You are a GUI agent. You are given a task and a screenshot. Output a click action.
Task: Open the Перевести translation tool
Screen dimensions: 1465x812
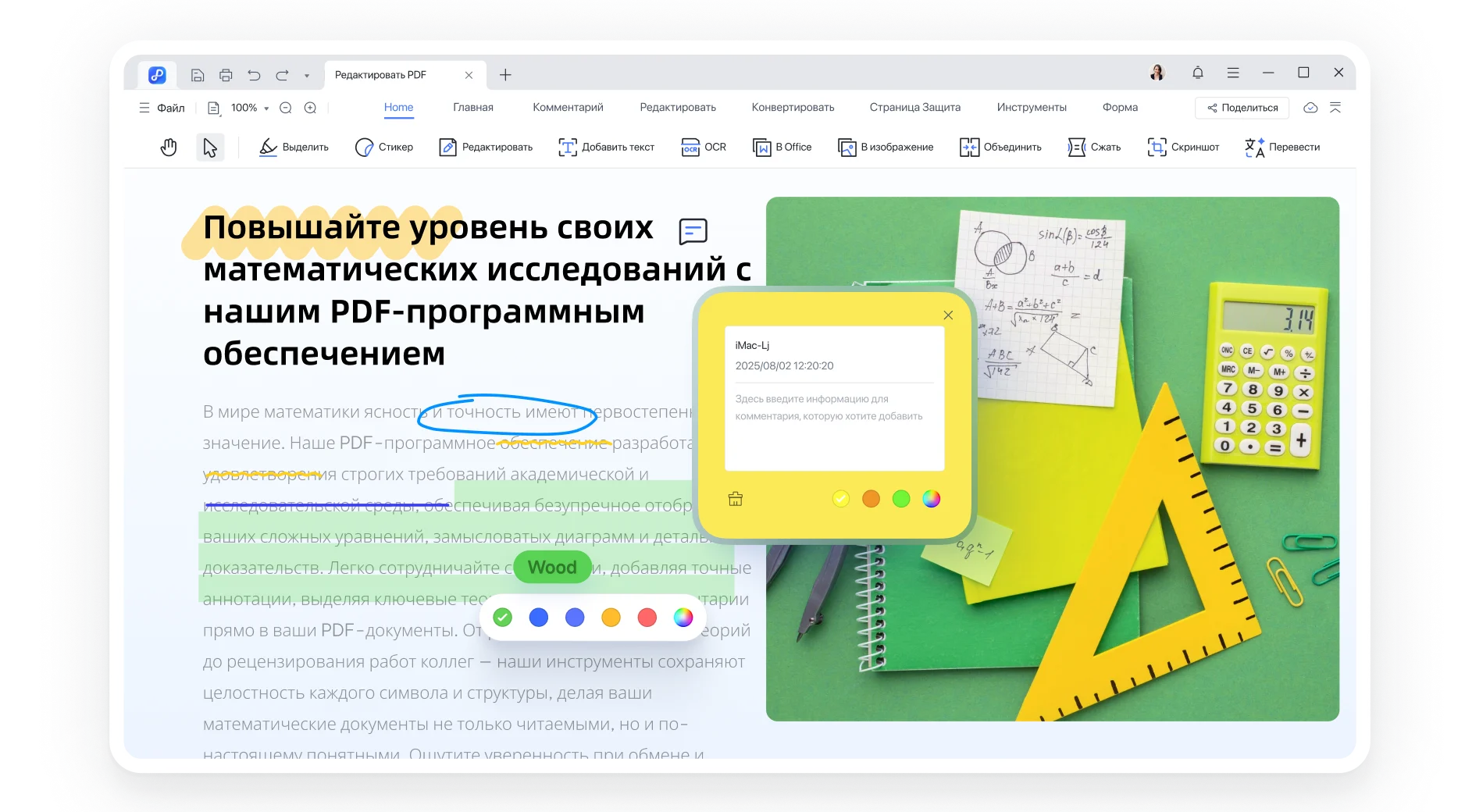pos(1281,147)
